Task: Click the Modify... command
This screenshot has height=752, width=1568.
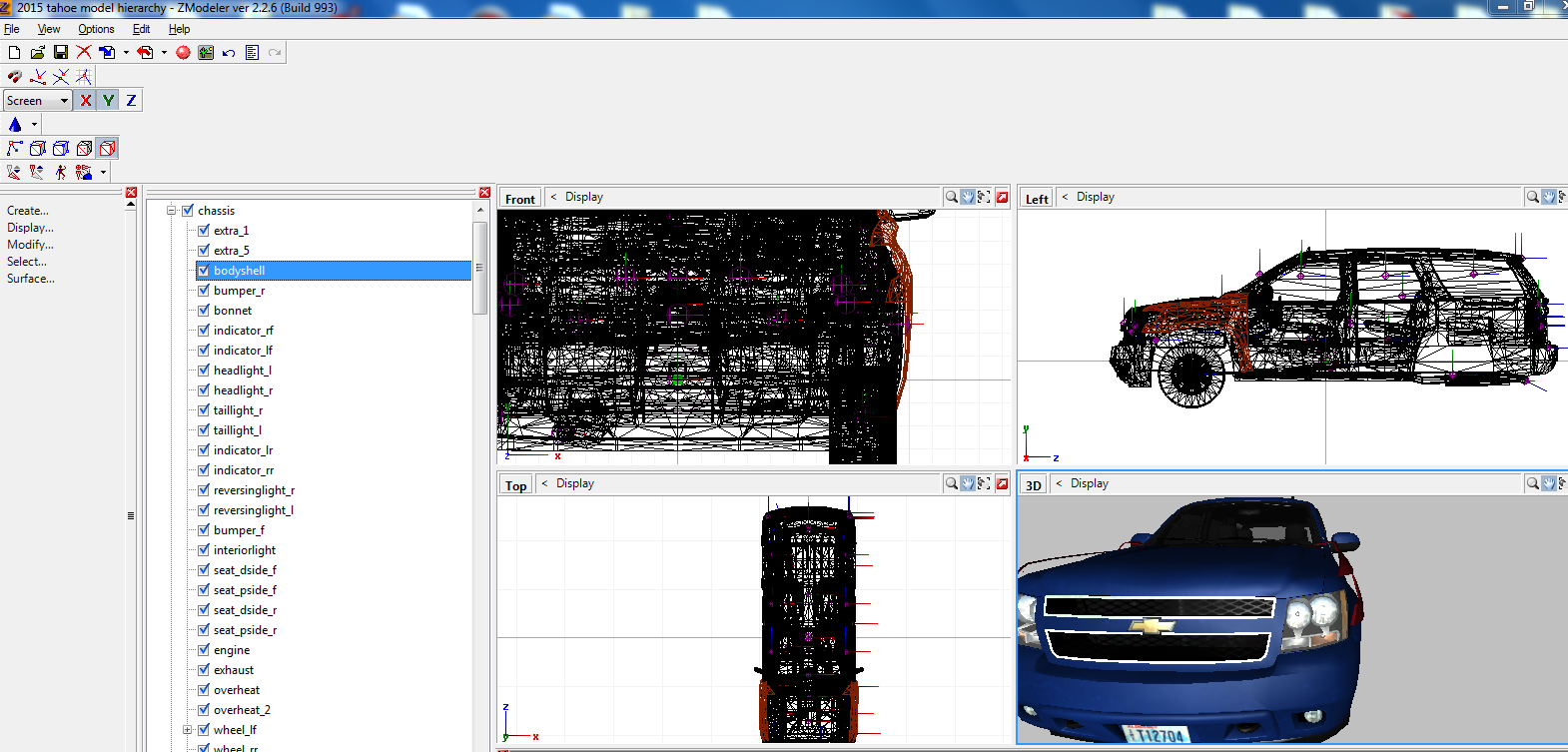Action: tap(30, 245)
